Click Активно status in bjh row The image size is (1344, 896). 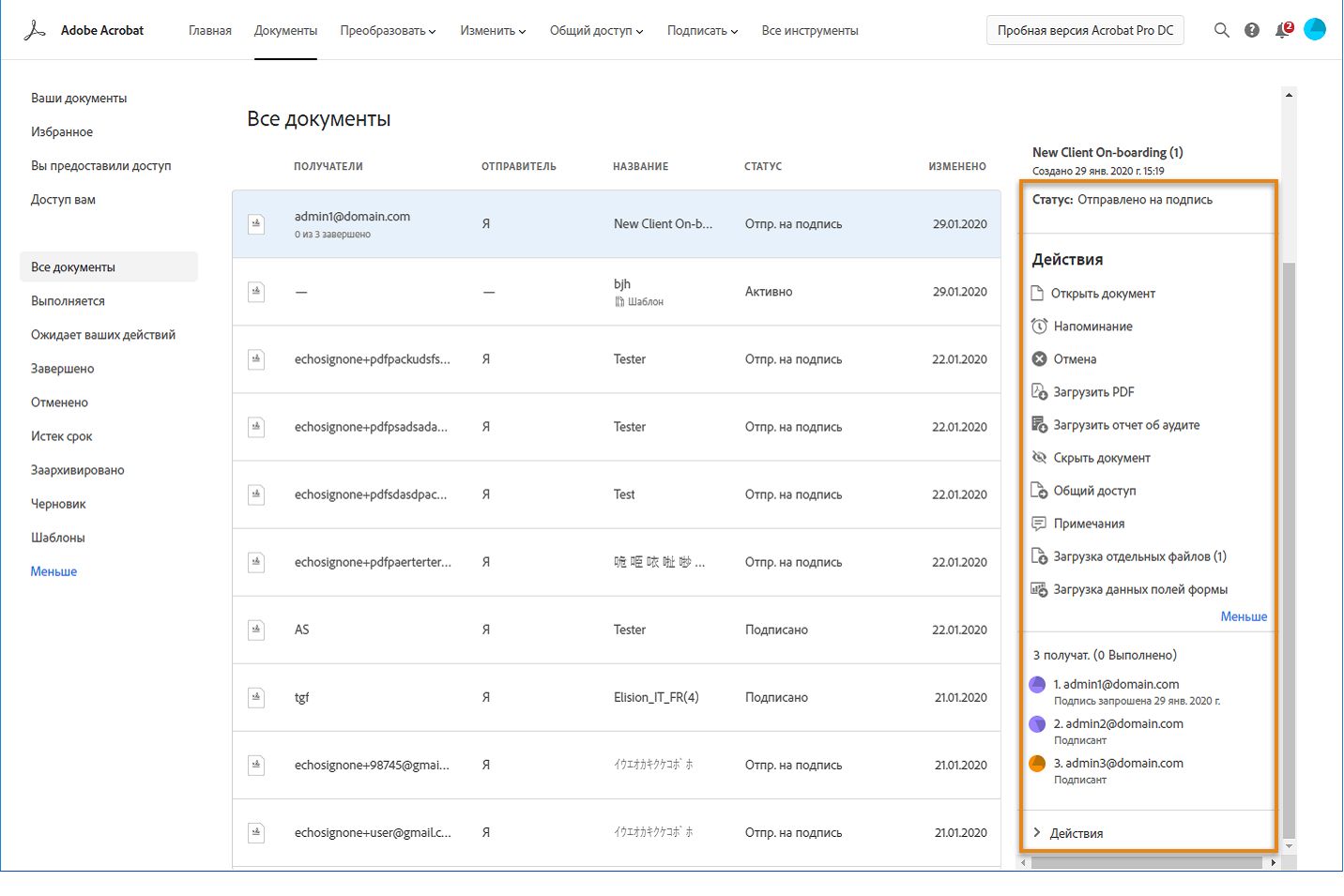pyautogui.click(x=769, y=292)
